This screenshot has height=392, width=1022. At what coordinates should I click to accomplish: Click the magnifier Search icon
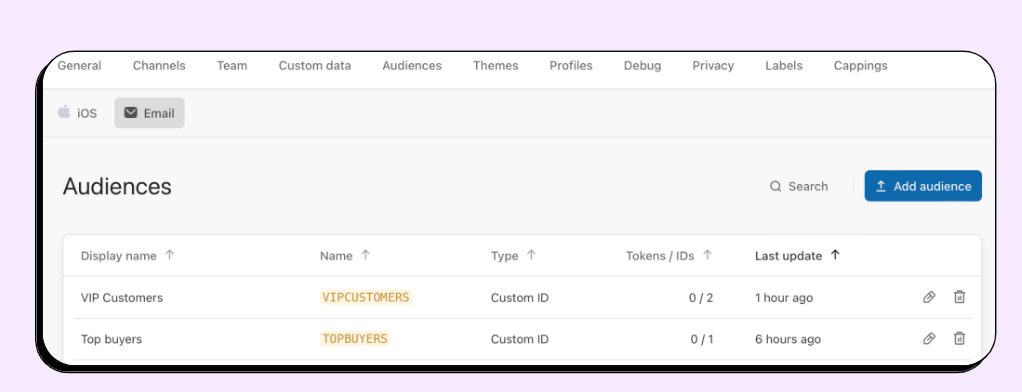[776, 187]
